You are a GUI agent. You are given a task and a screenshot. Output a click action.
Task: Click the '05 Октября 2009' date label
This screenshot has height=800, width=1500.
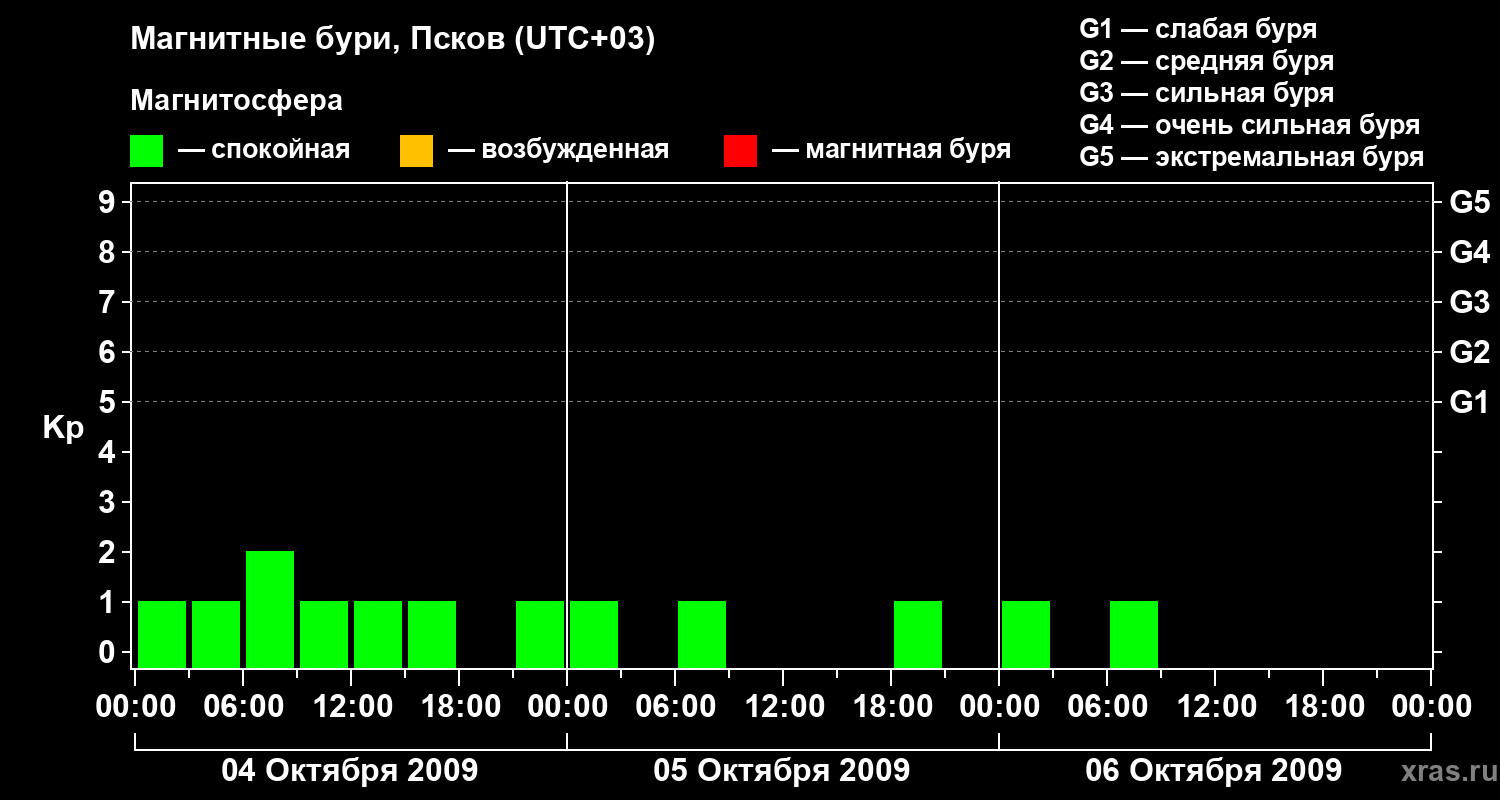(782, 771)
